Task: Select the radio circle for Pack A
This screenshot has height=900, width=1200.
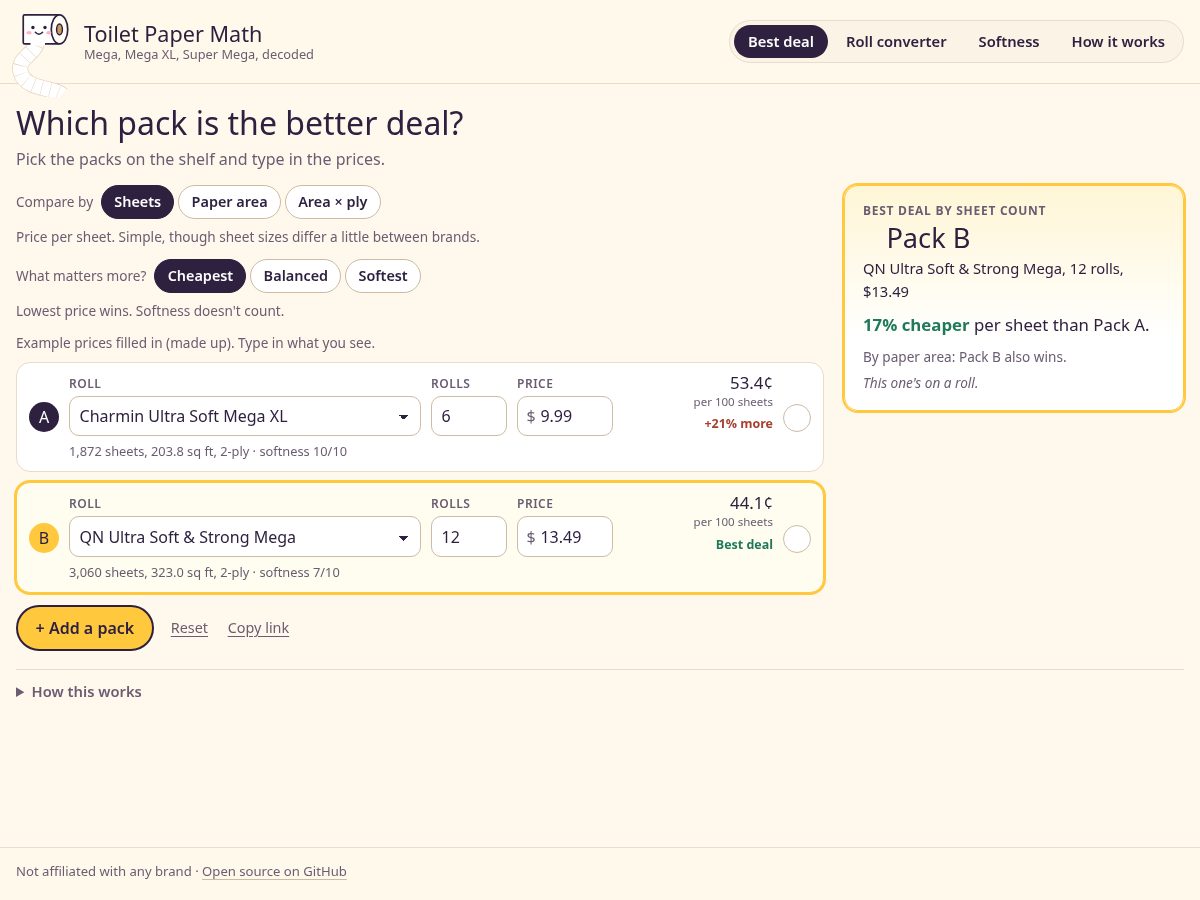Action: click(x=797, y=418)
